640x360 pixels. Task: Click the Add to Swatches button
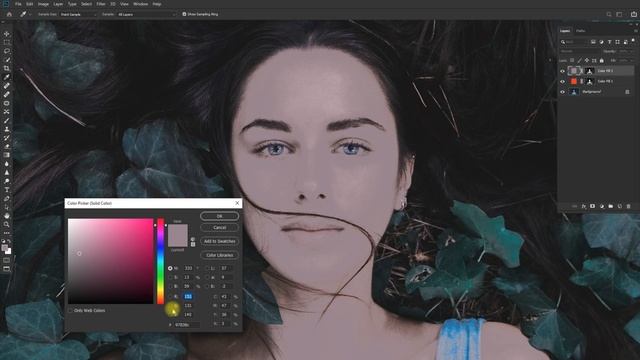coord(220,241)
